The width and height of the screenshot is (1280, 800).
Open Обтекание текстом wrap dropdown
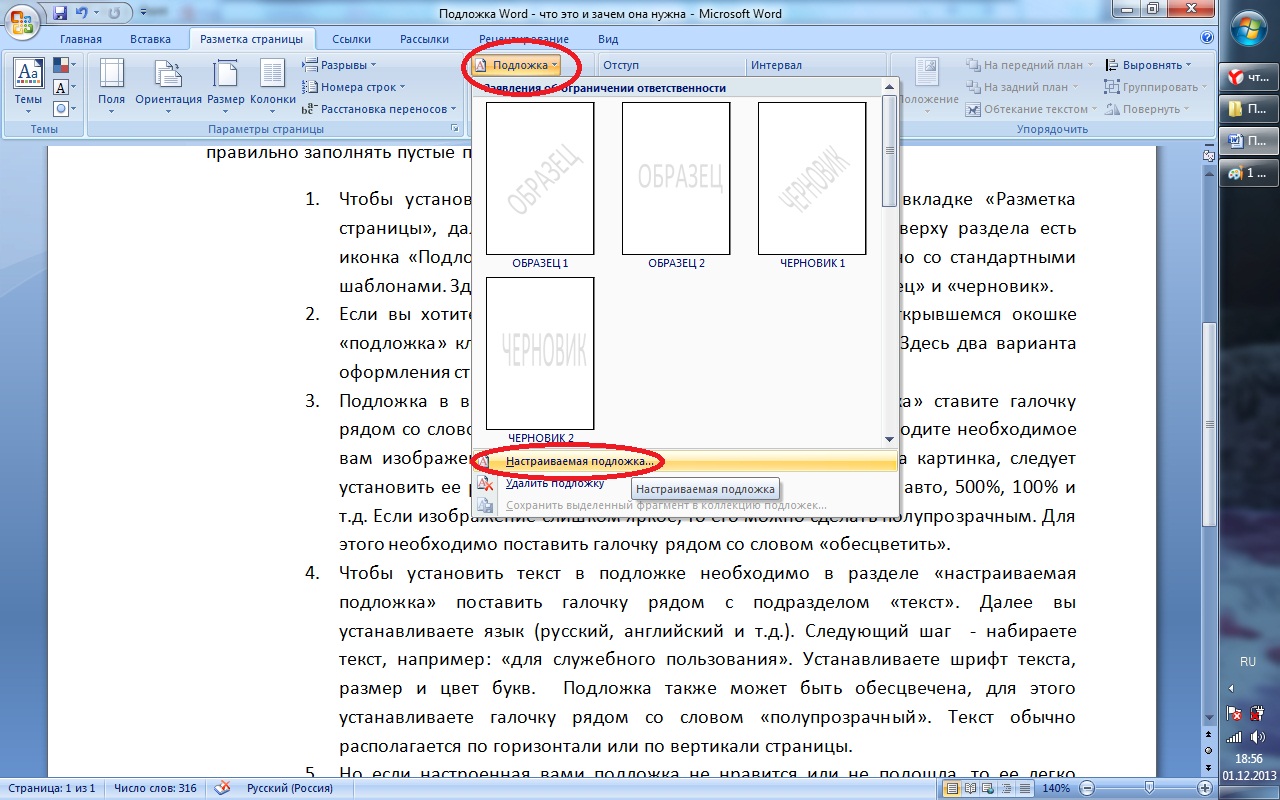[1031, 108]
